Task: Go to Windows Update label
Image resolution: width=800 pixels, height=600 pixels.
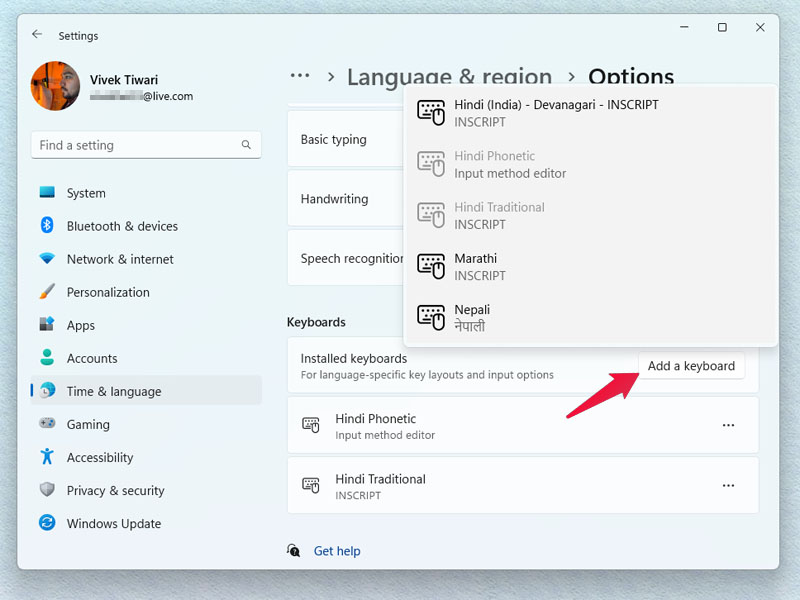Action: point(114,523)
